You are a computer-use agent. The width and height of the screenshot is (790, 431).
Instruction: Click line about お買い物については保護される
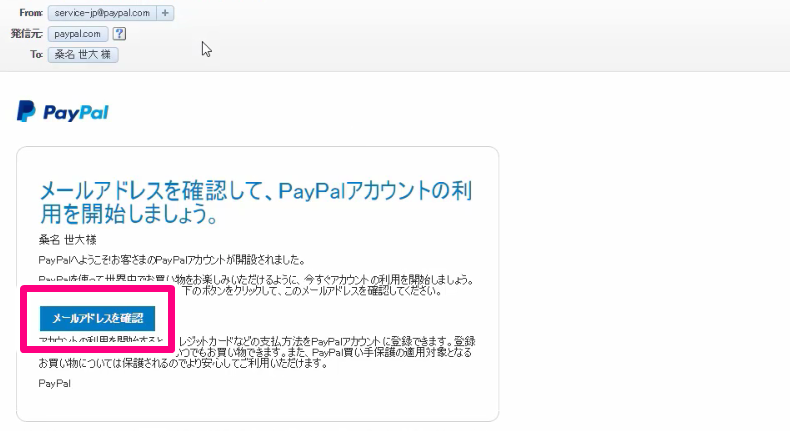point(183,363)
